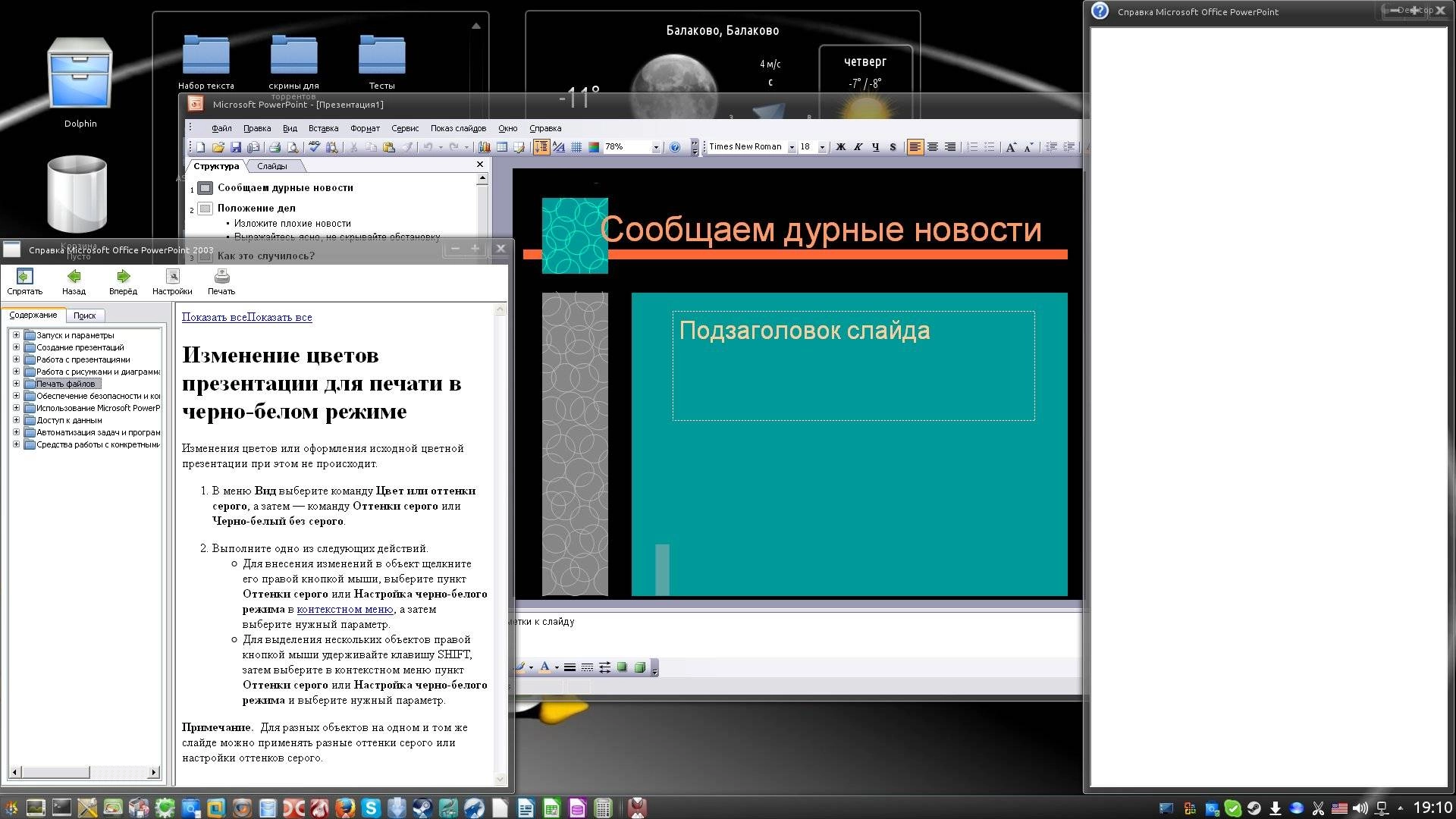Viewport: 1456px width, 819px height.
Task: Click the volume icon in system tray
Action: click(1360, 808)
